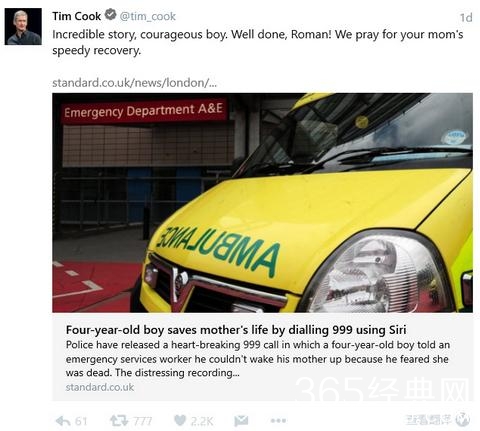Like the tweet via heart icon
Image resolution: width=480 pixels, height=431 pixels.
(x=180, y=420)
